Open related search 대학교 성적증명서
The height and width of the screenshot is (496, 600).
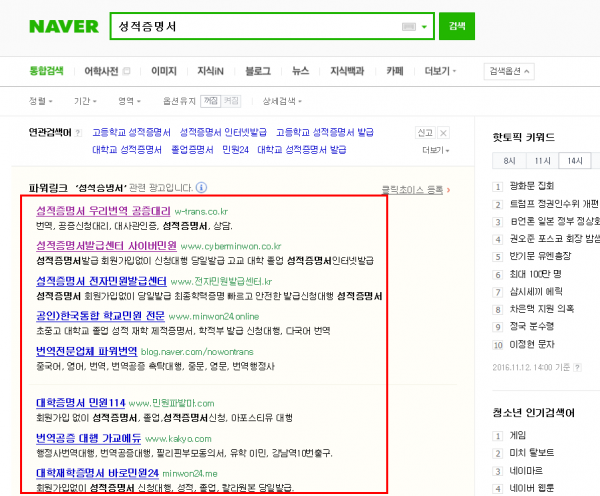(127, 150)
